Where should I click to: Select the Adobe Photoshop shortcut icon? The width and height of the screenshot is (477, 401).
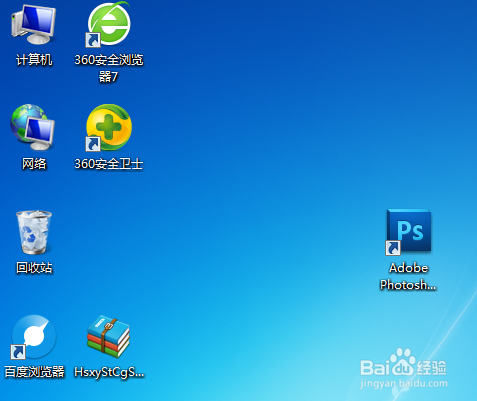tap(408, 232)
